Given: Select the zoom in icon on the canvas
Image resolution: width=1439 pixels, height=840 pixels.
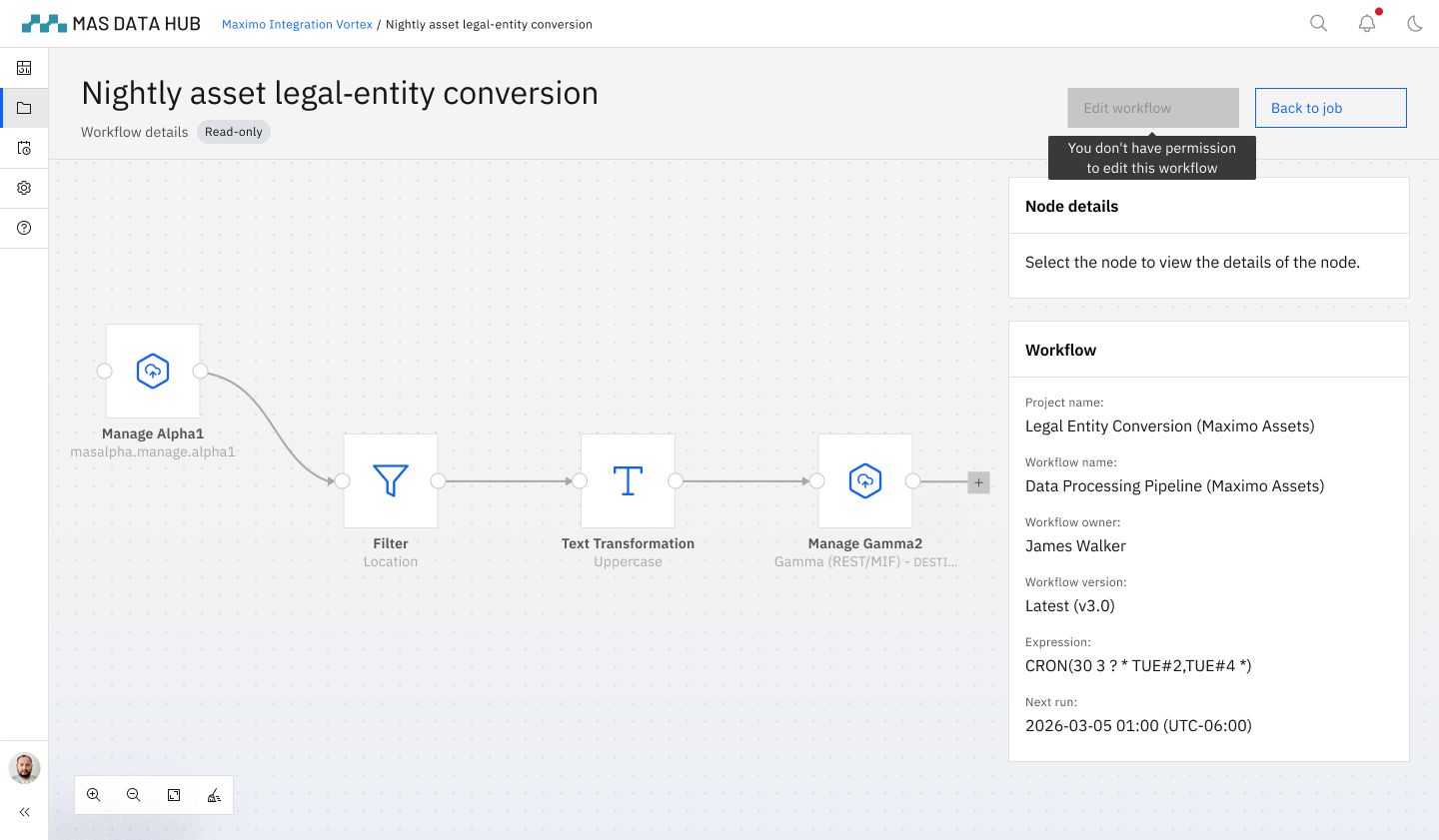Looking at the screenshot, I should pos(94,794).
